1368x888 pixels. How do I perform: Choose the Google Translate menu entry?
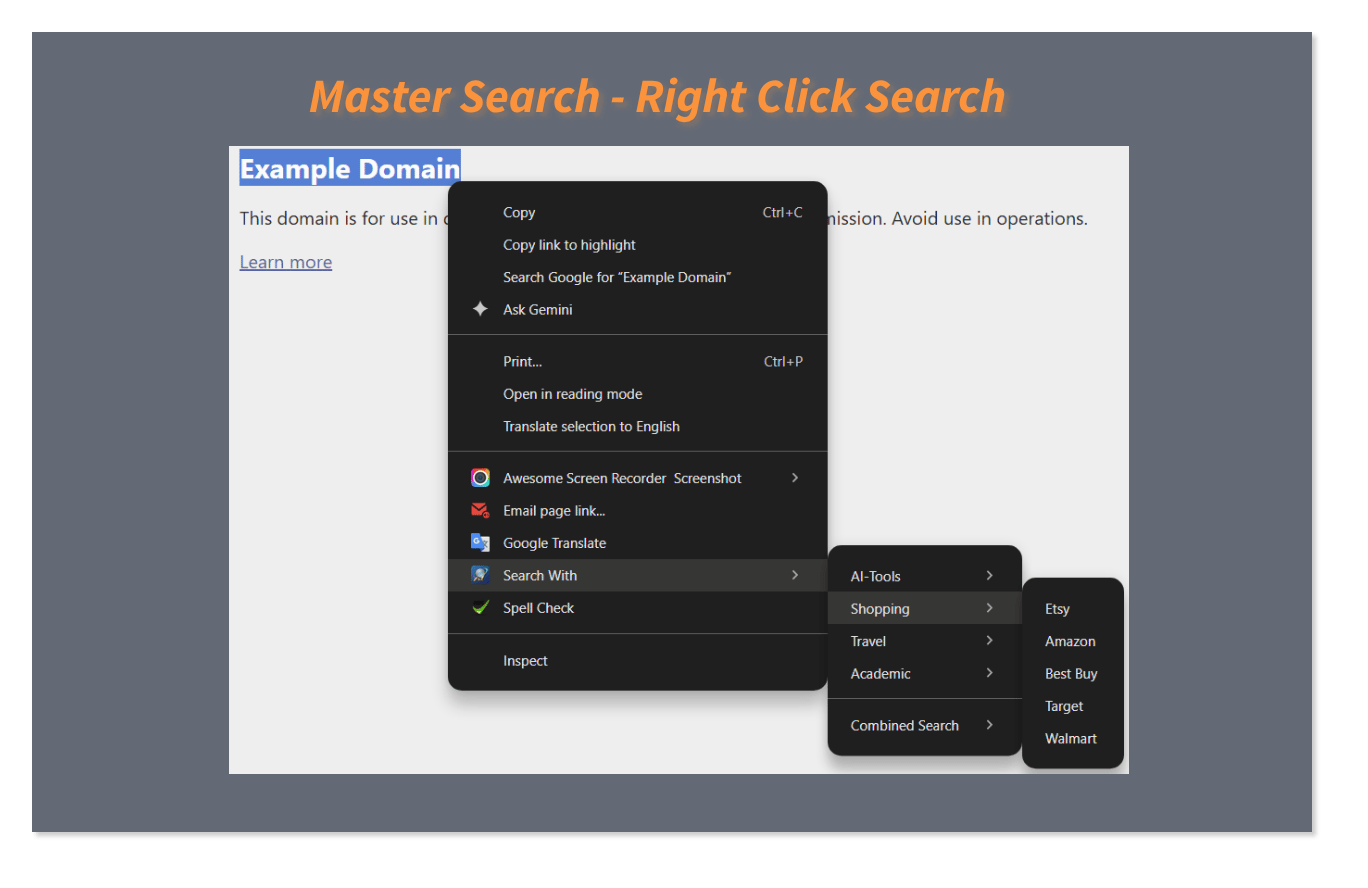(x=637, y=543)
